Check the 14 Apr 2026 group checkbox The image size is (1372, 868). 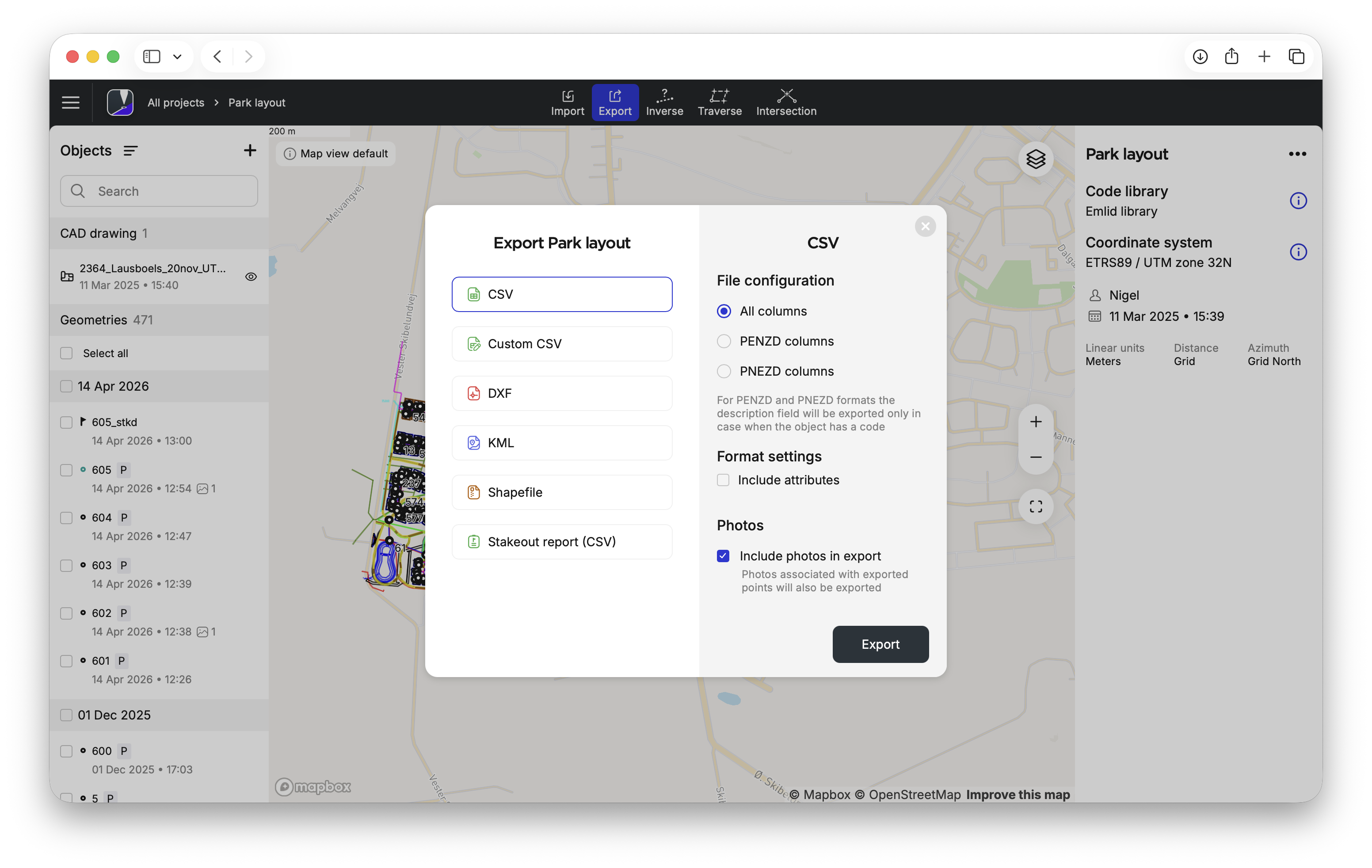pyautogui.click(x=67, y=386)
